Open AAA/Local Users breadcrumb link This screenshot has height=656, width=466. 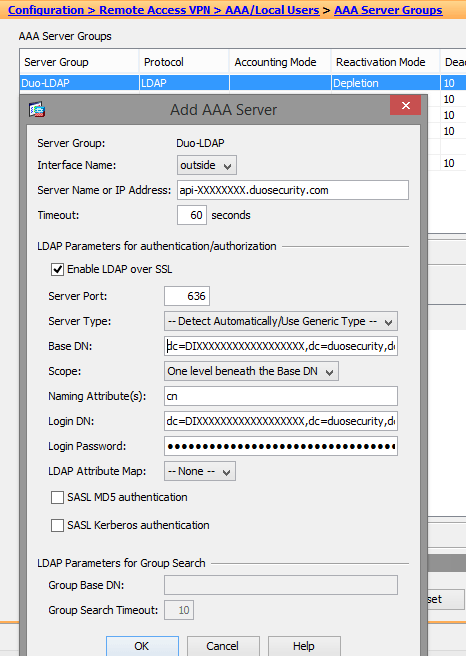(x=272, y=10)
